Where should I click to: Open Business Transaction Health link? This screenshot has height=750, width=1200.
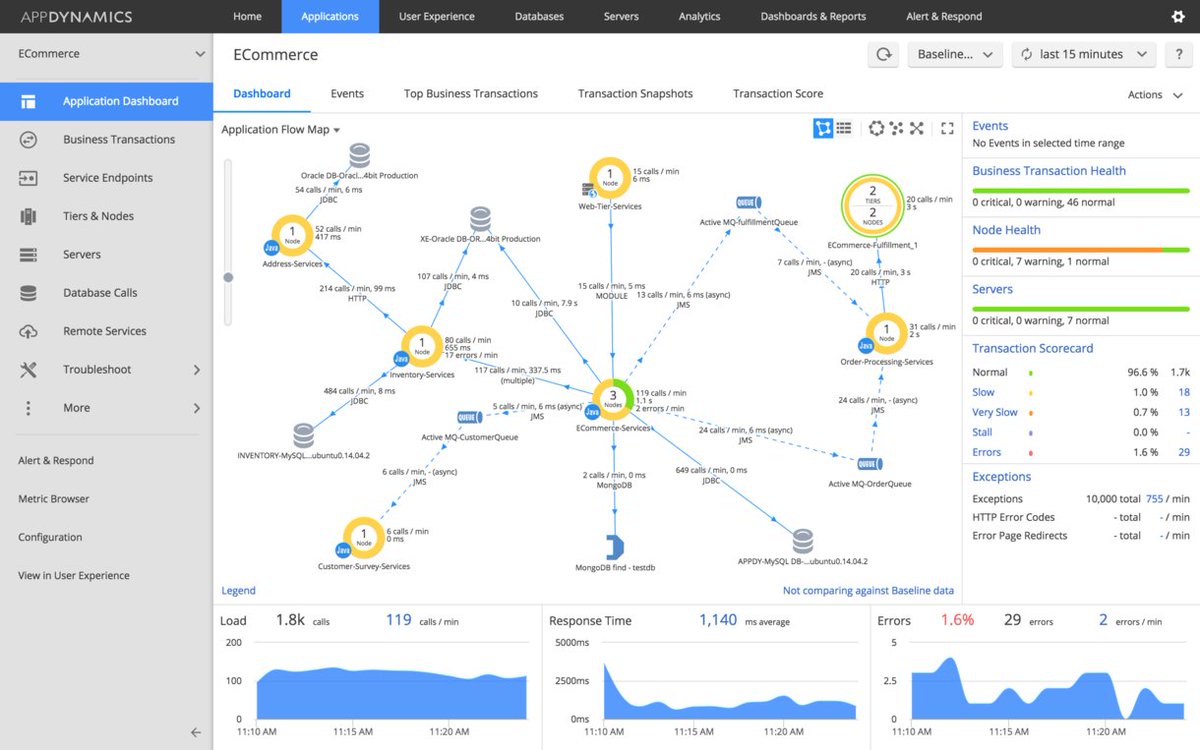coord(1049,171)
